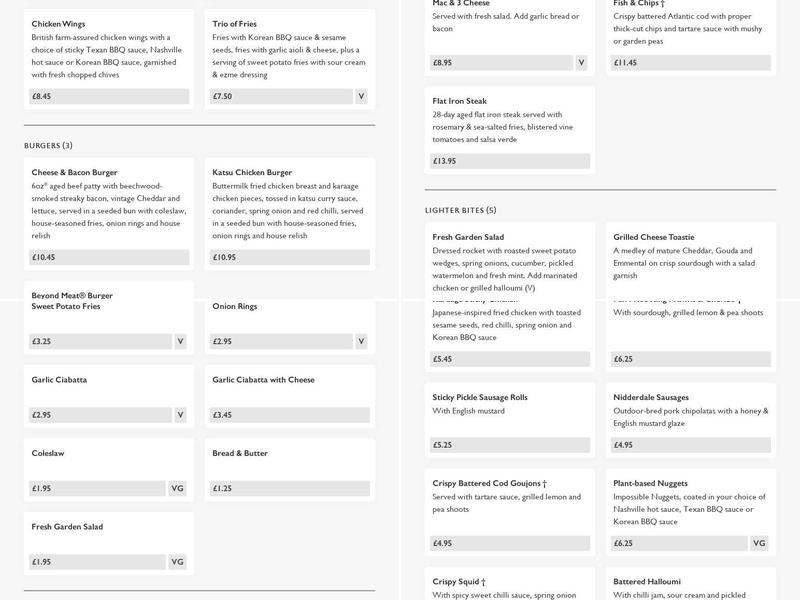
Task: Open the Cheese & Bacon Burger title
Action: click(x=75, y=172)
